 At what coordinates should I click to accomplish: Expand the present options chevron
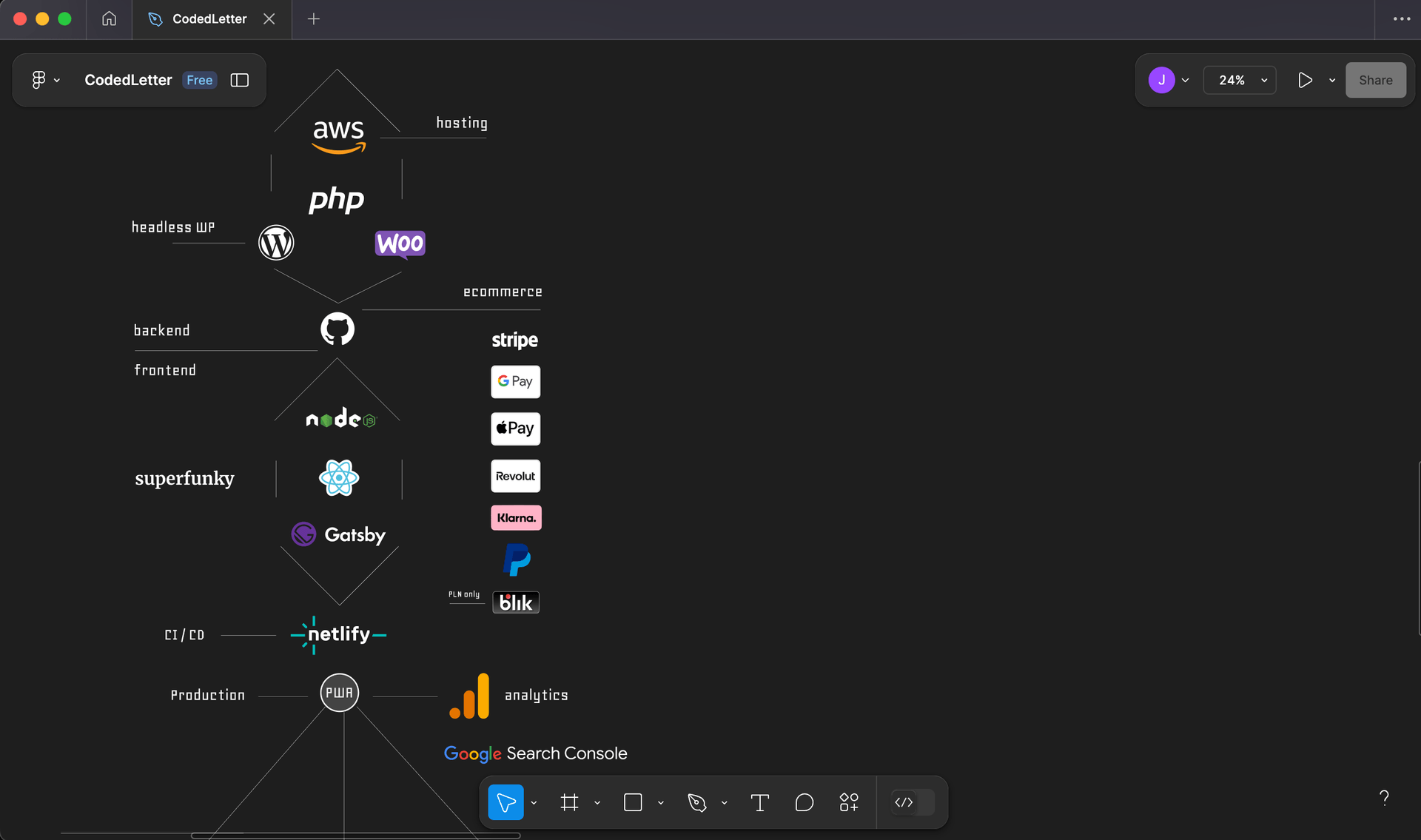(x=1332, y=80)
